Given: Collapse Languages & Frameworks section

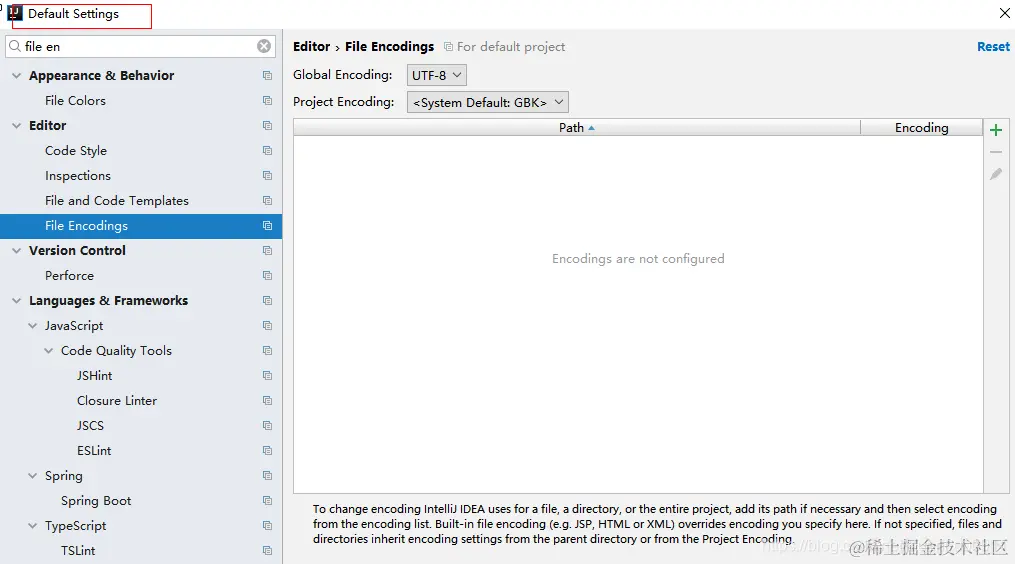Looking at the screenshot, I should click(16, 300).
